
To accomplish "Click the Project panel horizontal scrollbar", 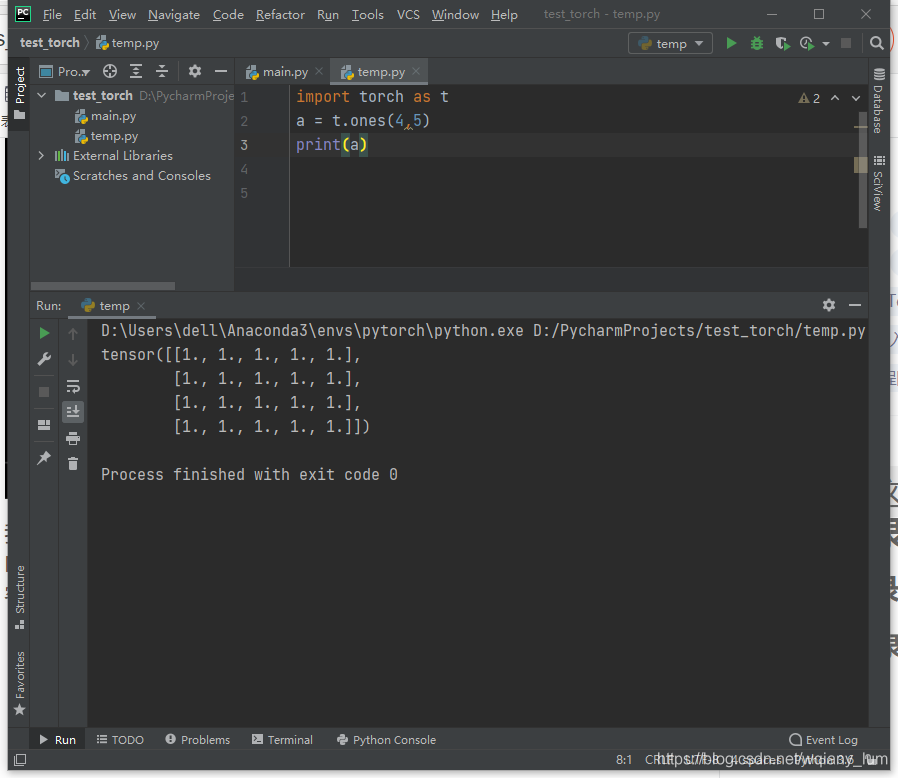I will pyautogui.click(x=103, y=285).
